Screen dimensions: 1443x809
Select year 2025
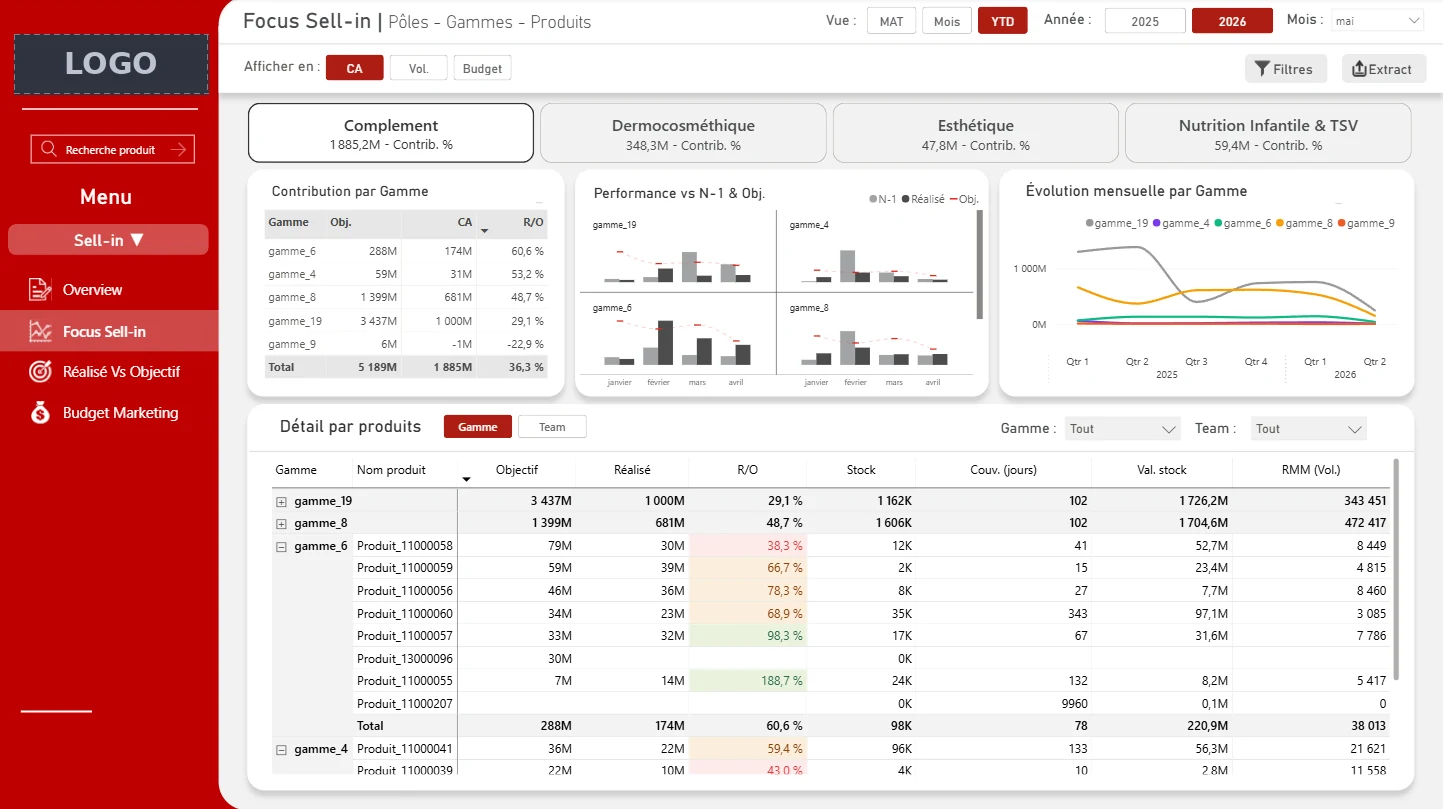pyautogui.click(x=1145, y=21)
